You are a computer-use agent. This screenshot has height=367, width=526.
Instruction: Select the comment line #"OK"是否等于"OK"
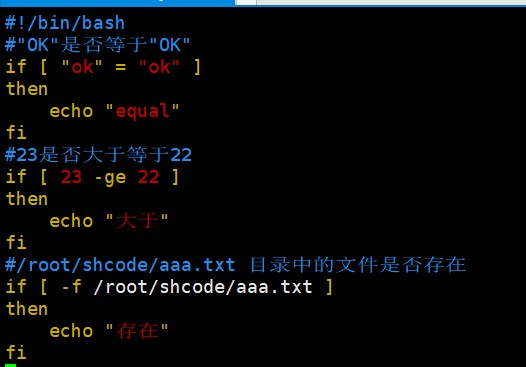(x=98, y=45)
